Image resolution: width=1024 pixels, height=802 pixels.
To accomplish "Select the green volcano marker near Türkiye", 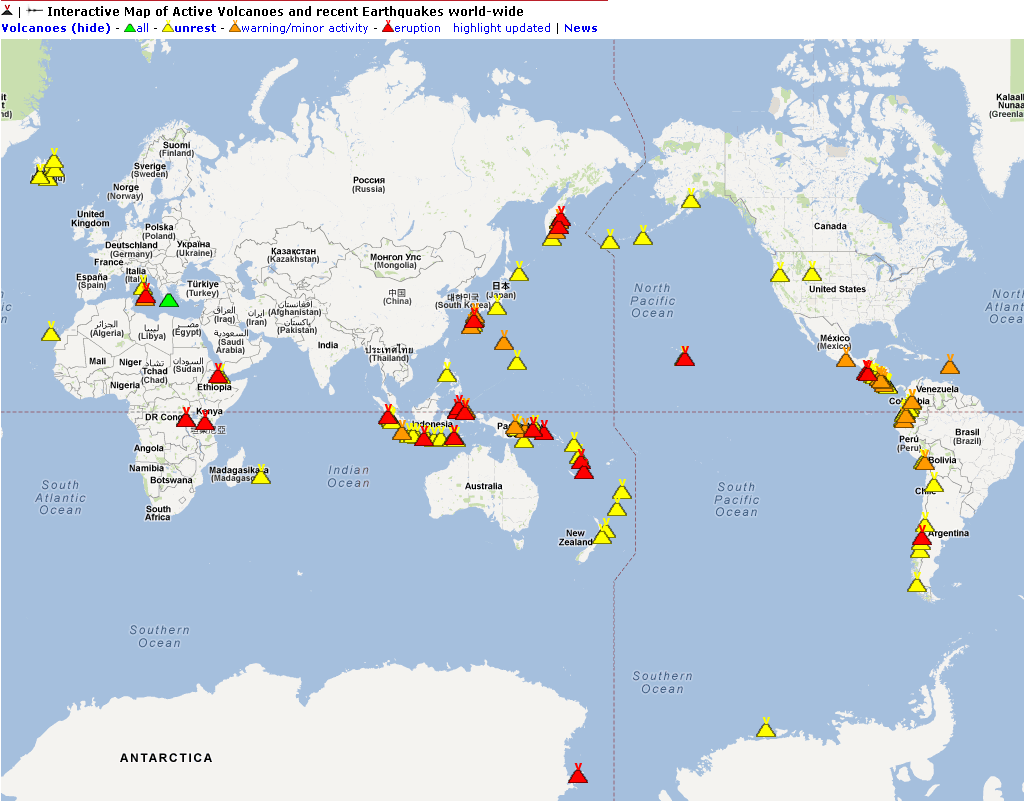I will pyautogui.click(x=168, y=300).
